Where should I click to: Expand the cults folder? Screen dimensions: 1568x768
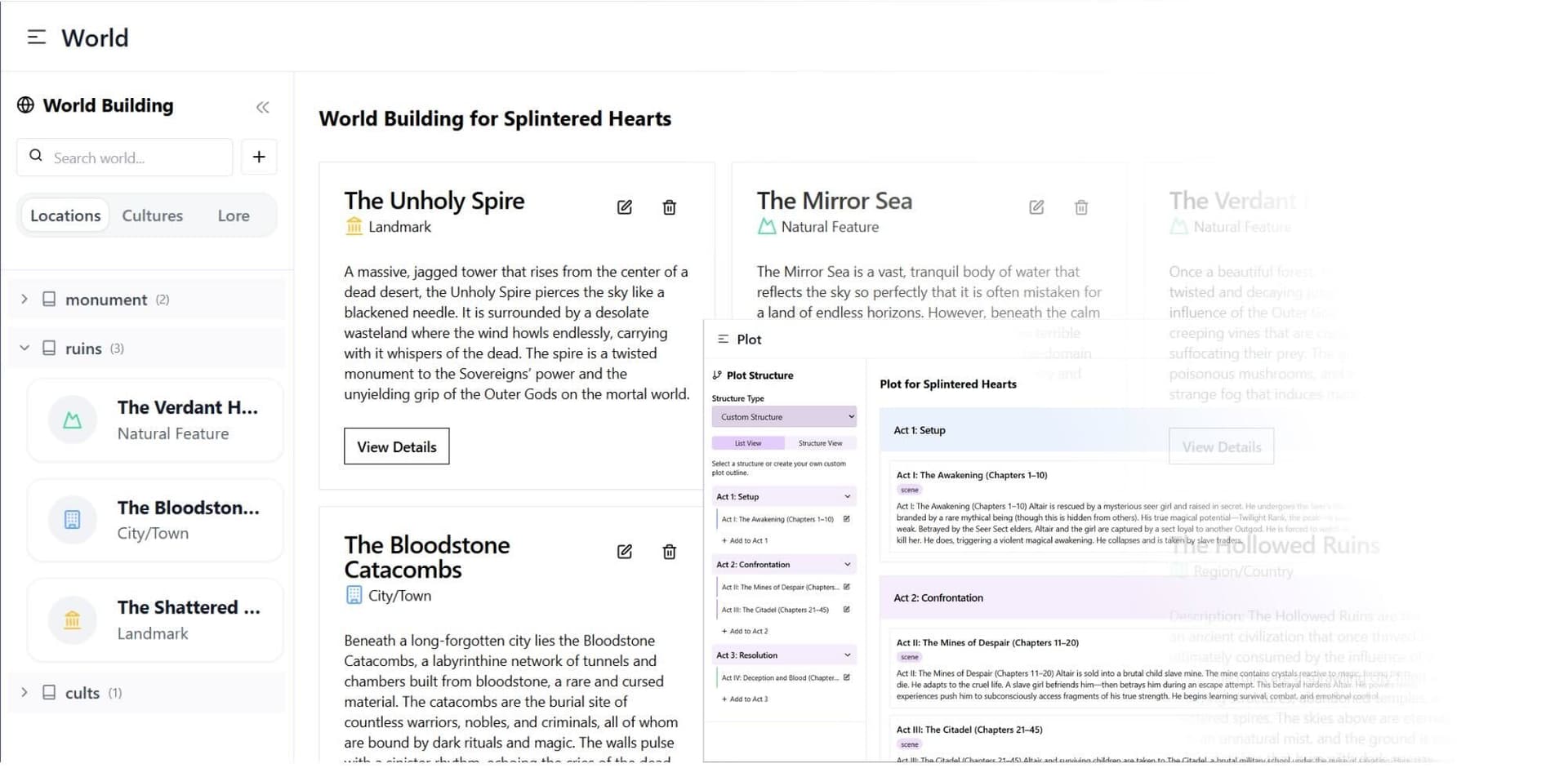coord(24,693)
